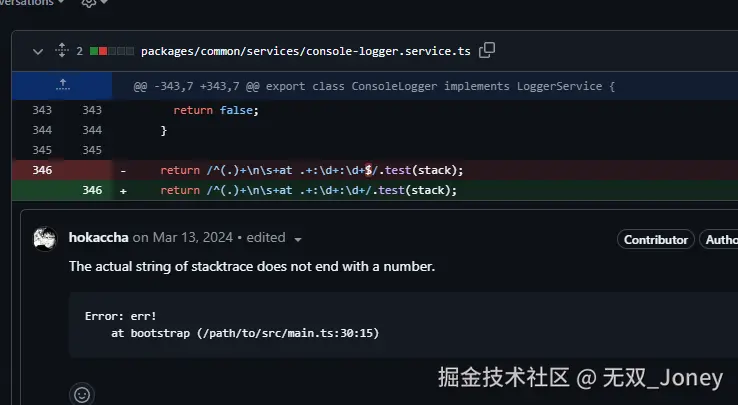Open the hokaccha username link
The image size is (738, 405).
[98, 237]
